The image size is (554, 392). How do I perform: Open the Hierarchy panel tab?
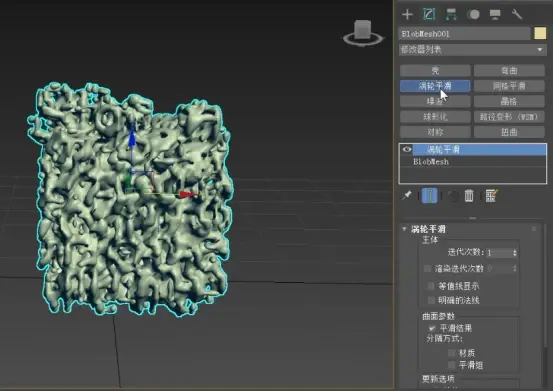tap(451, 14)
